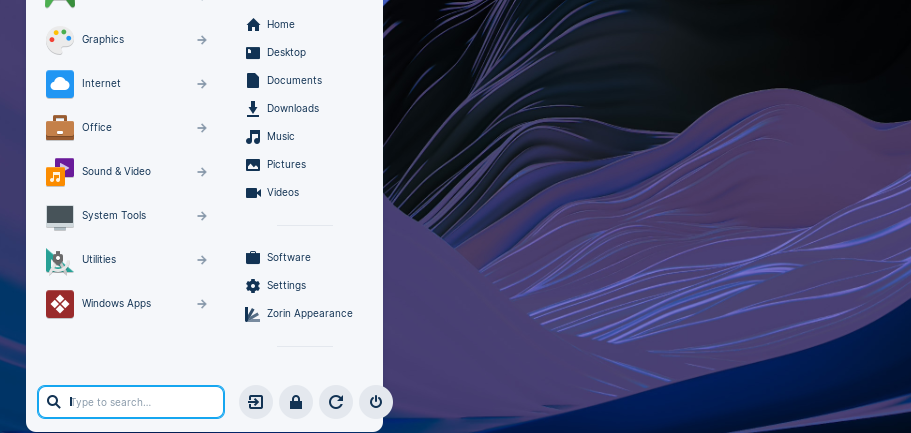Select the Internet category label

[x=101, y=84]
